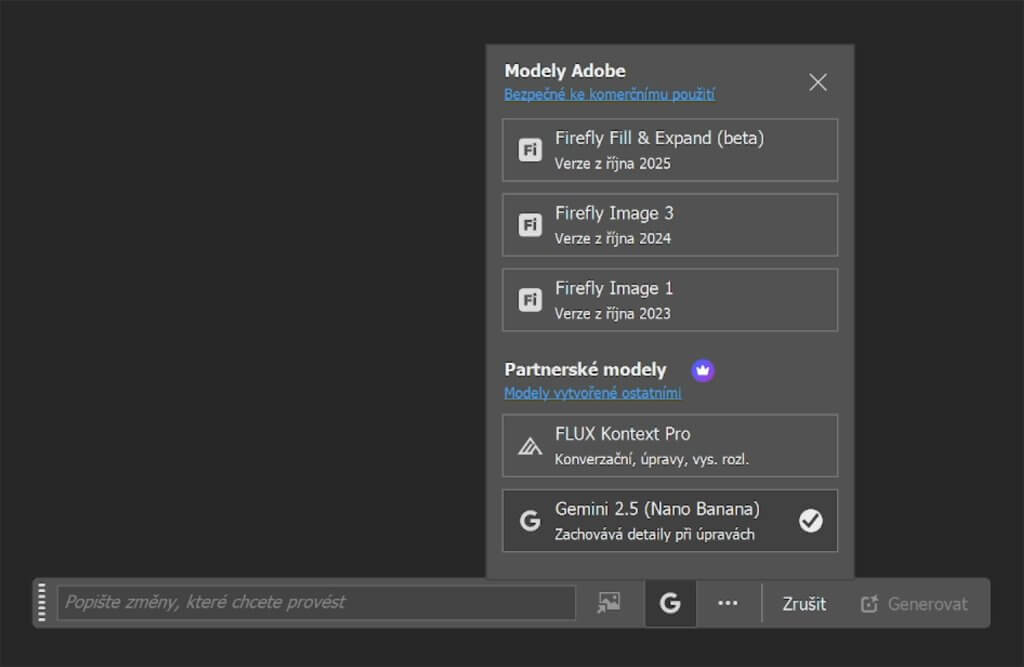Click the Fi icon on Firefly Image 3
This screenshot has width=1024, height=667.
[x=529, y=224]
